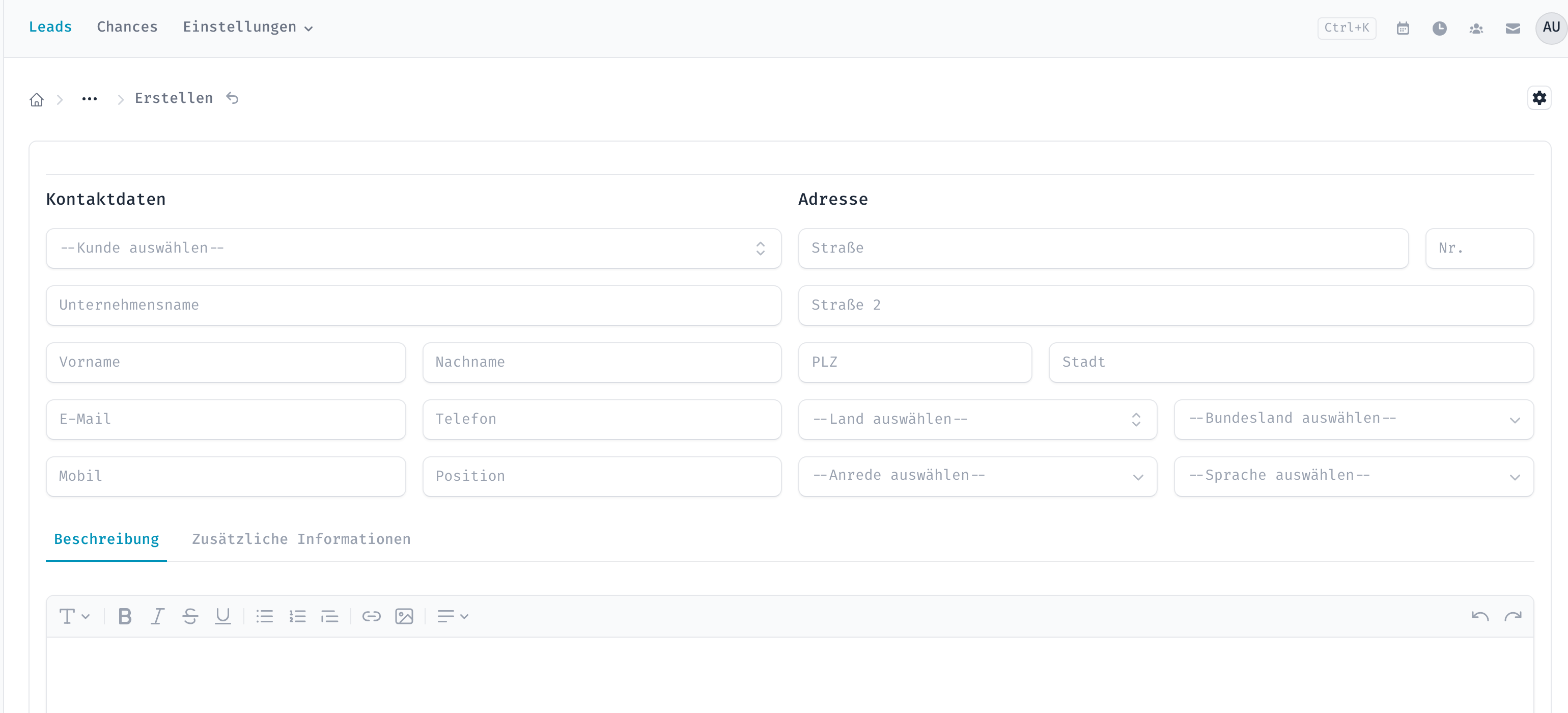Toggle bold formatting in editor

pos(125,616)
